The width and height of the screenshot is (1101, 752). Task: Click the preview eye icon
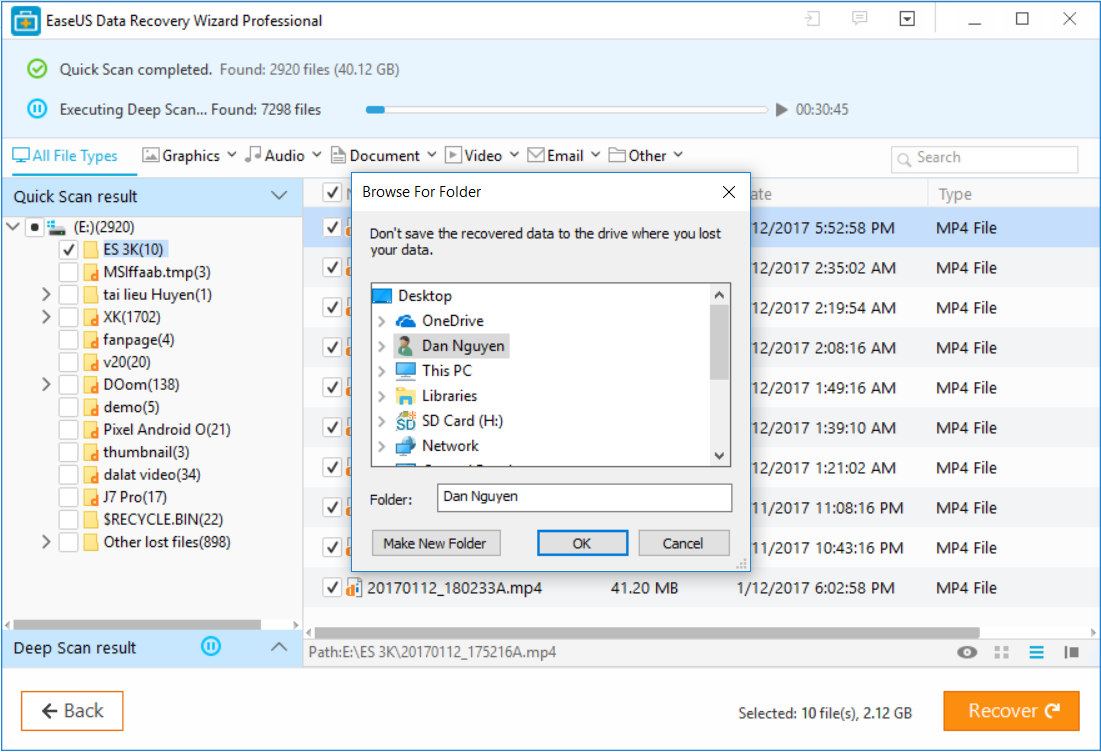967,652
